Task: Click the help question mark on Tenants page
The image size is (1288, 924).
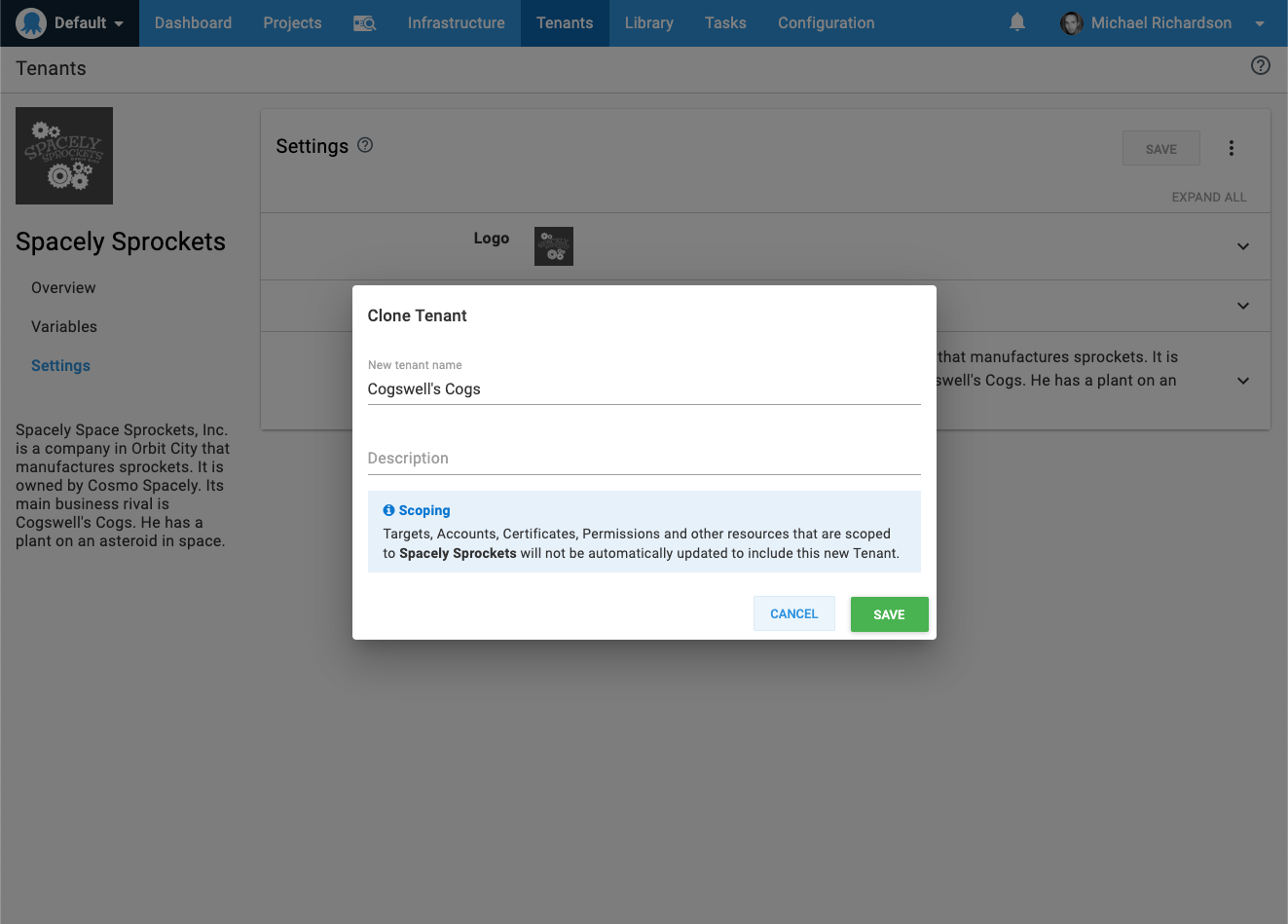Action: coord(1260,65)
